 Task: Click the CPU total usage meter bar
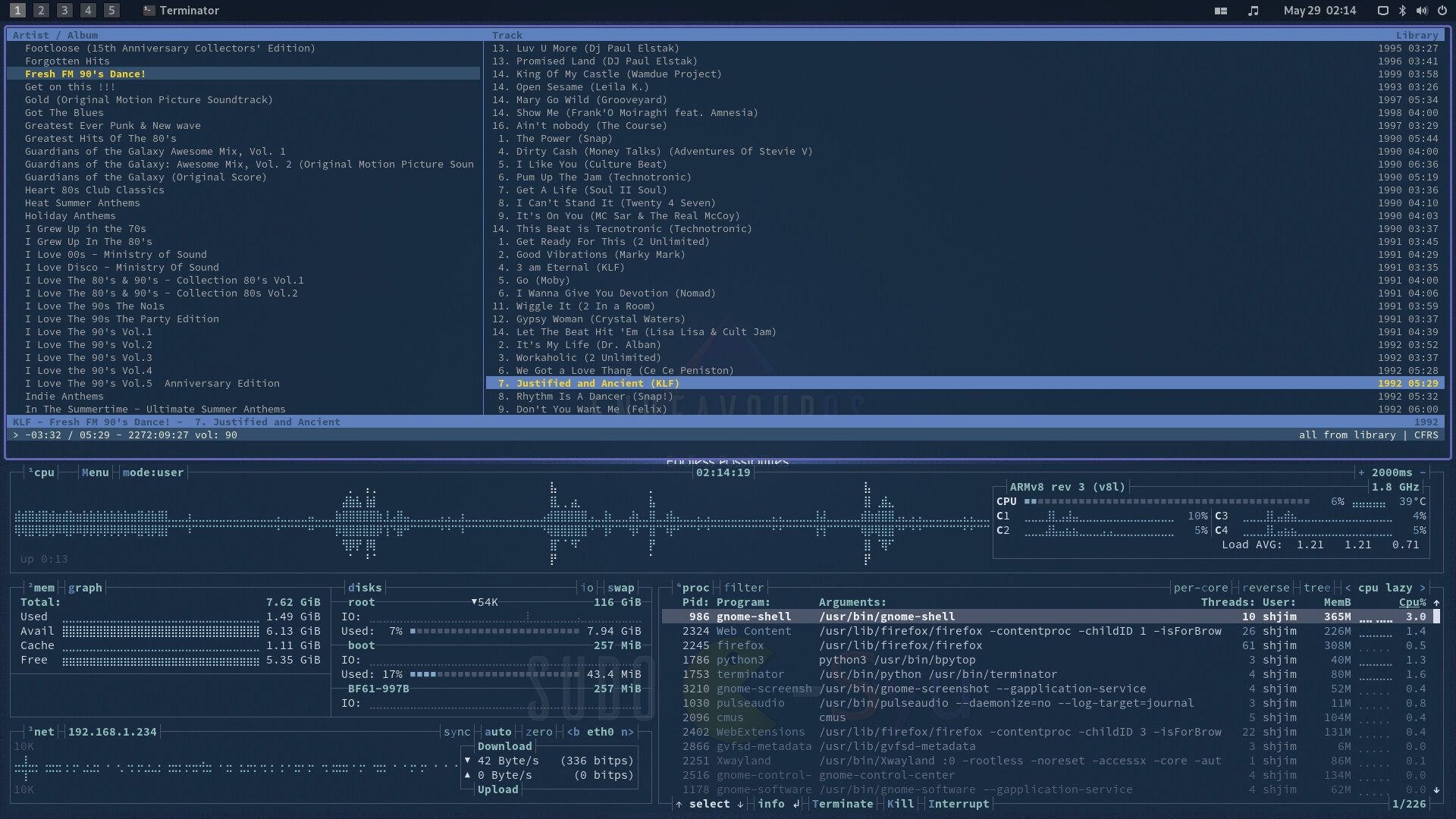1166,501
